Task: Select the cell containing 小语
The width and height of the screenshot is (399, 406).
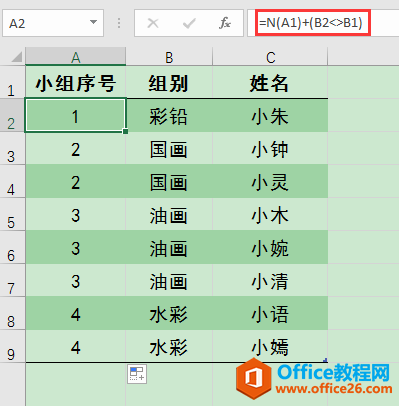Action: coord(270,313)
